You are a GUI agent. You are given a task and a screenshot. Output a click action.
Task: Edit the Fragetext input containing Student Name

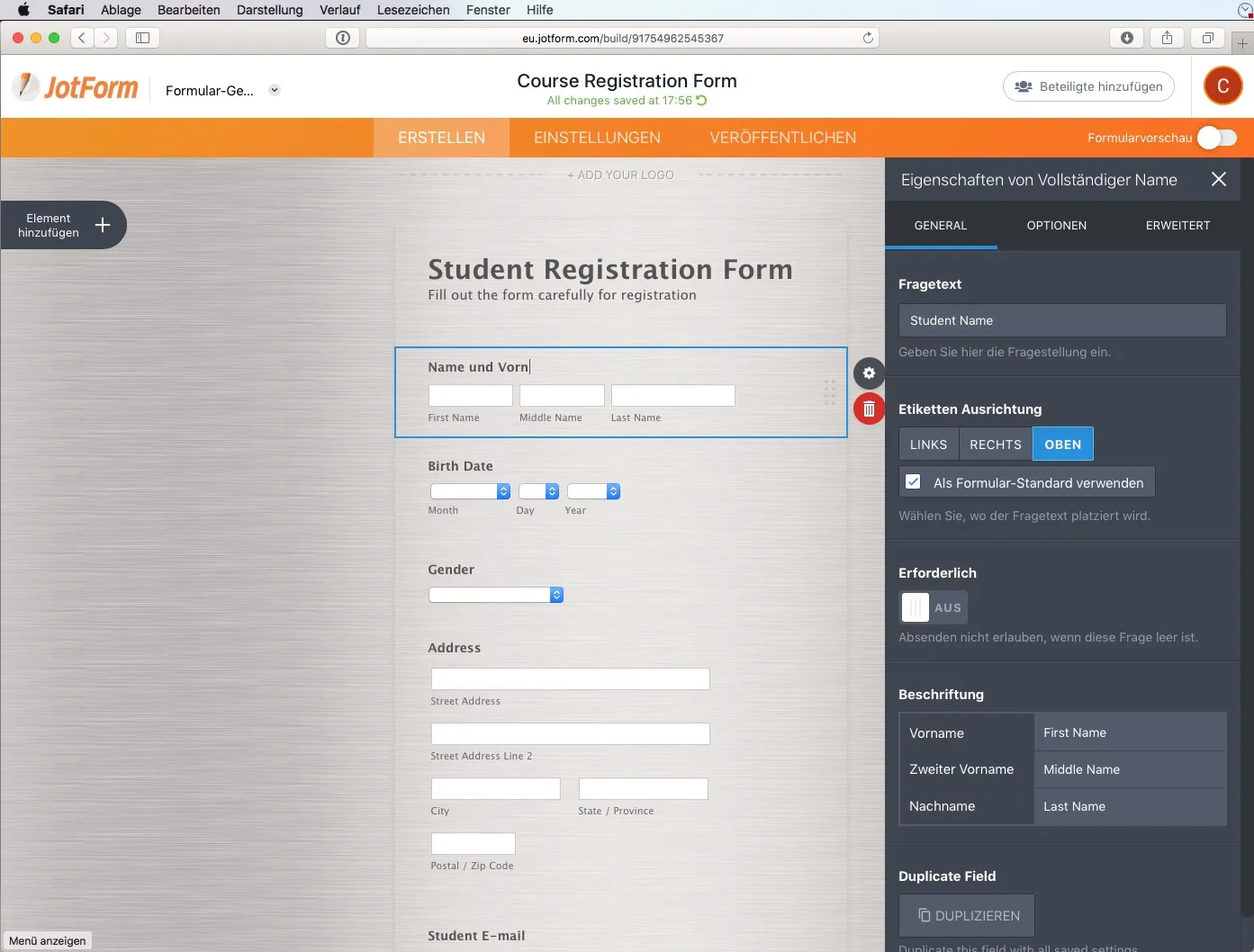(x=1061, y=320)
